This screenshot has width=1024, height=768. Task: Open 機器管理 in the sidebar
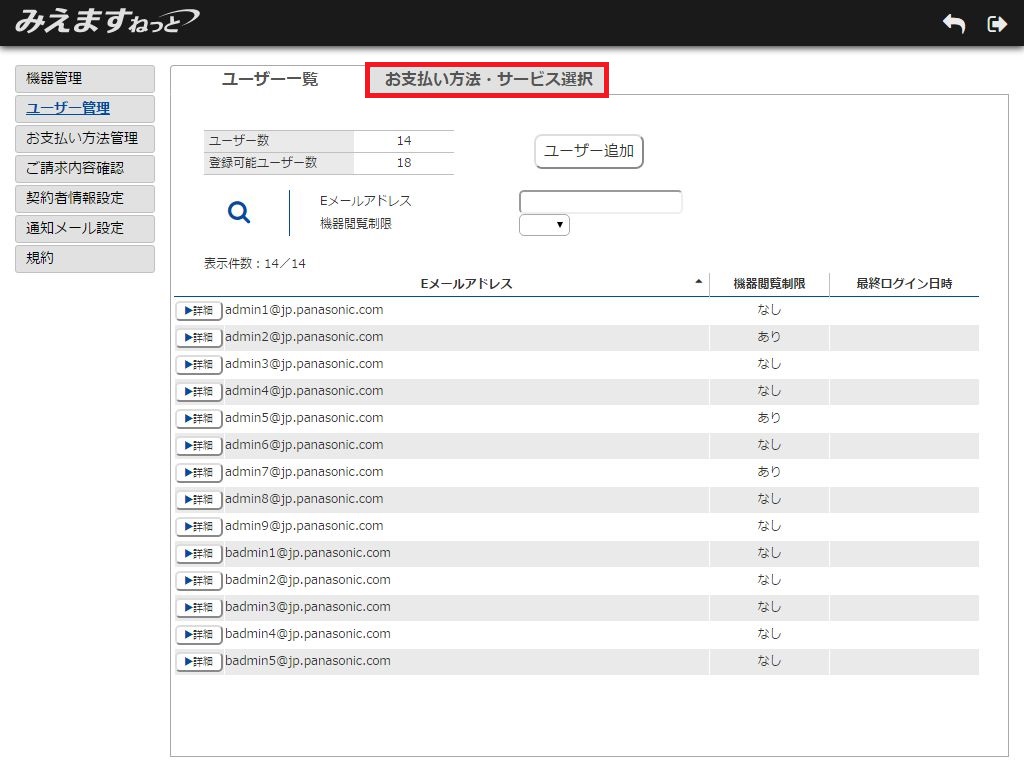point(85,79)
